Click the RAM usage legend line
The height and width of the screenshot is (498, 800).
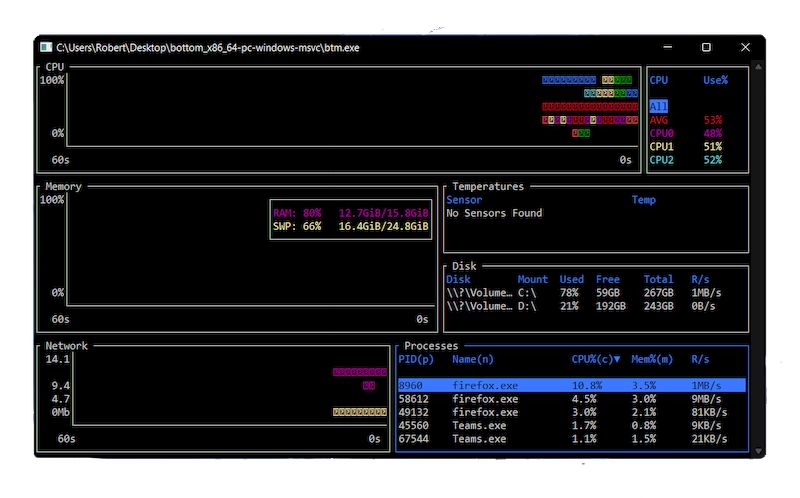click(x=351, y=213)
